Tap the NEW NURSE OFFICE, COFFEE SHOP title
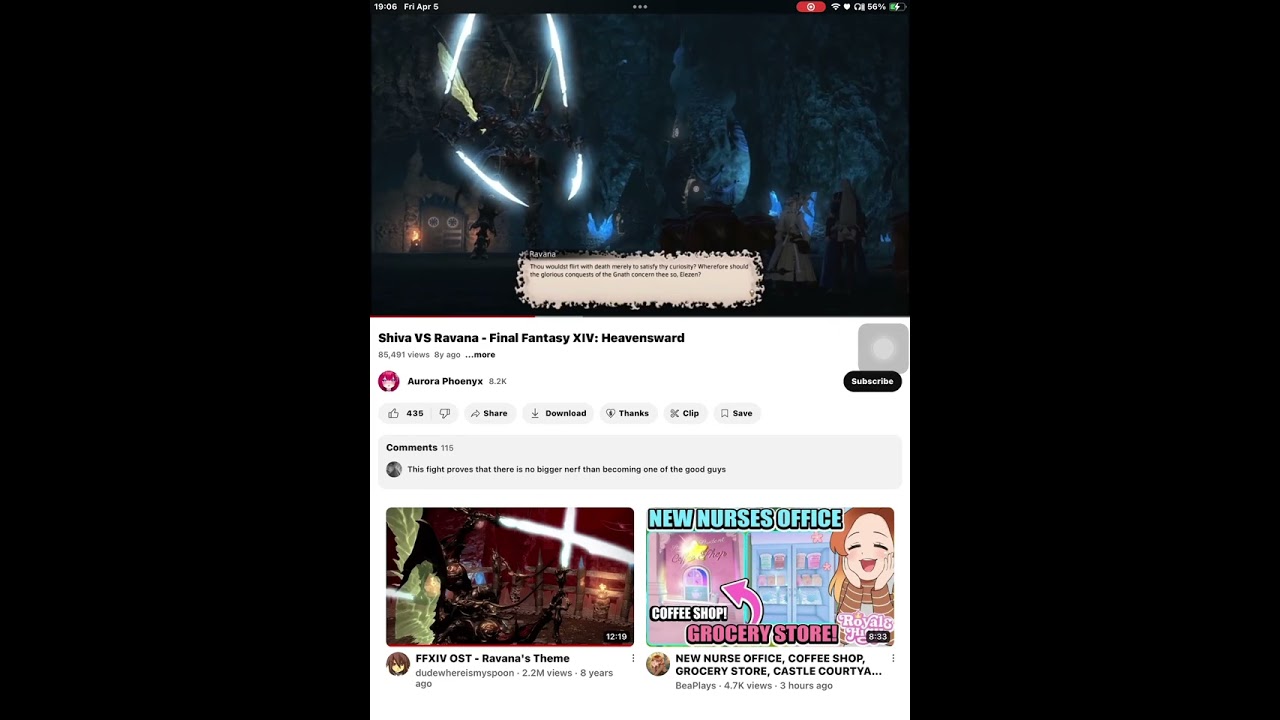The width and height of the screenshot is (1280, 720). (778, 665)
